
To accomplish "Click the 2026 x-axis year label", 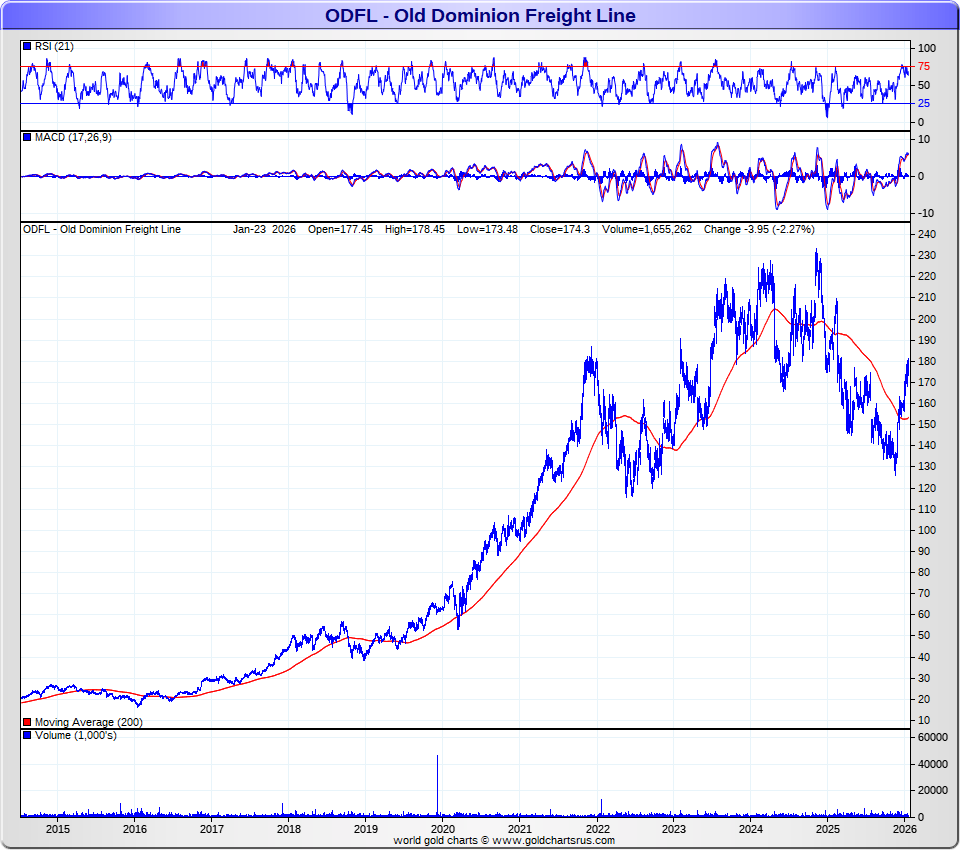I will tap(904, 829).
